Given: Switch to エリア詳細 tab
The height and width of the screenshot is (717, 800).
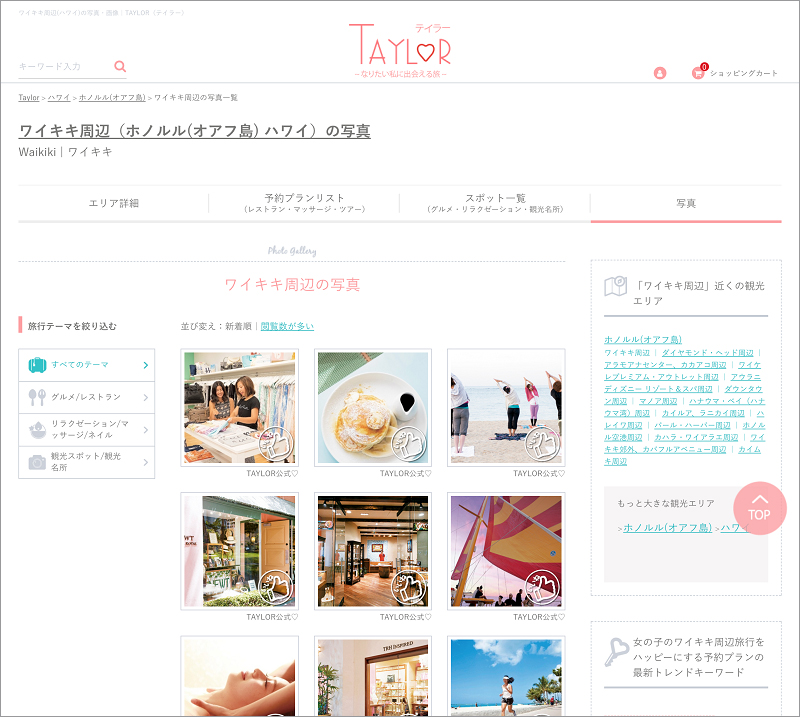Looking at the screenshot, I should point(113,203).
